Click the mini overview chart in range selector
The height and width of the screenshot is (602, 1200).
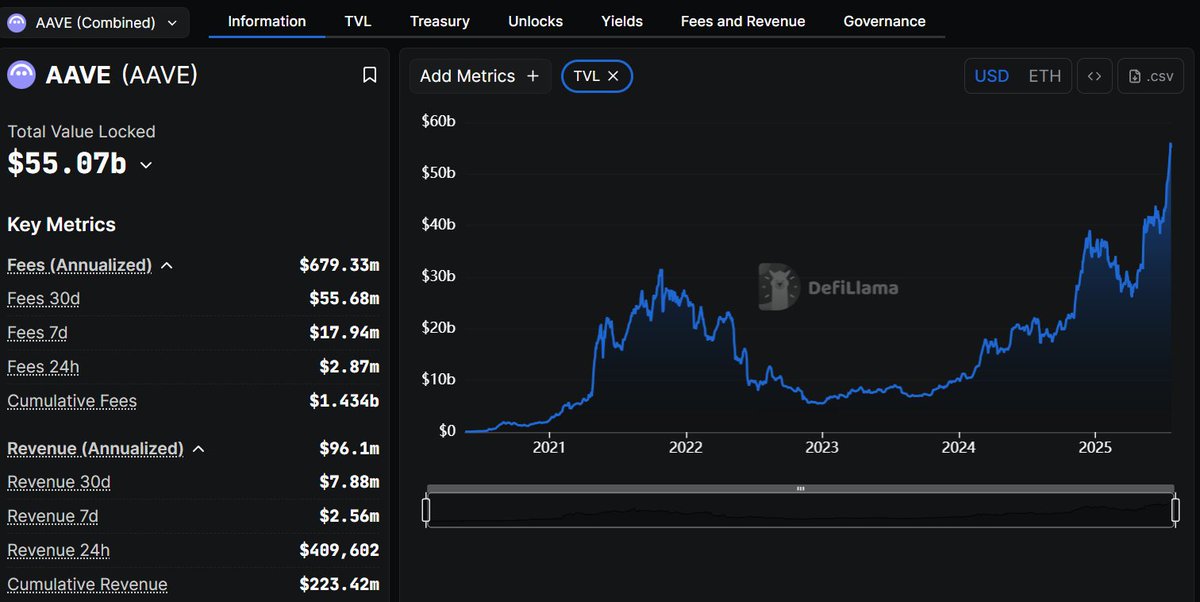click(x=800, y=510)
